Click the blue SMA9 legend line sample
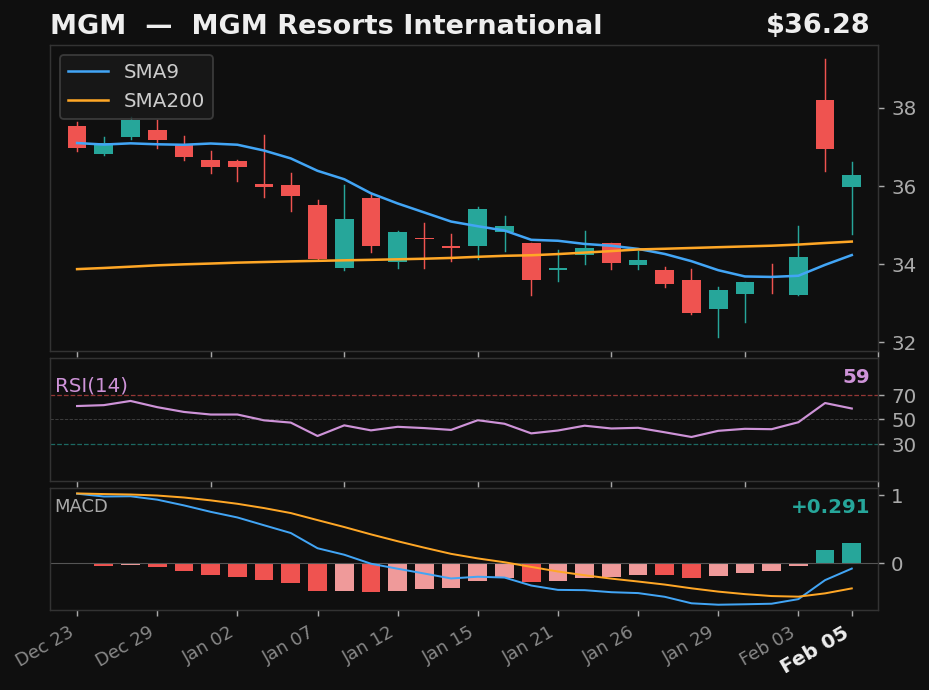This screenshot has height=690, width=929. coord(88,72)
